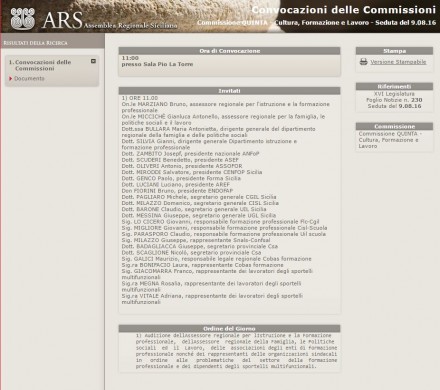440x390 pixels.
Task: Click the Dott. BARONE Claudio entry
Action: (x=194, y=209)
